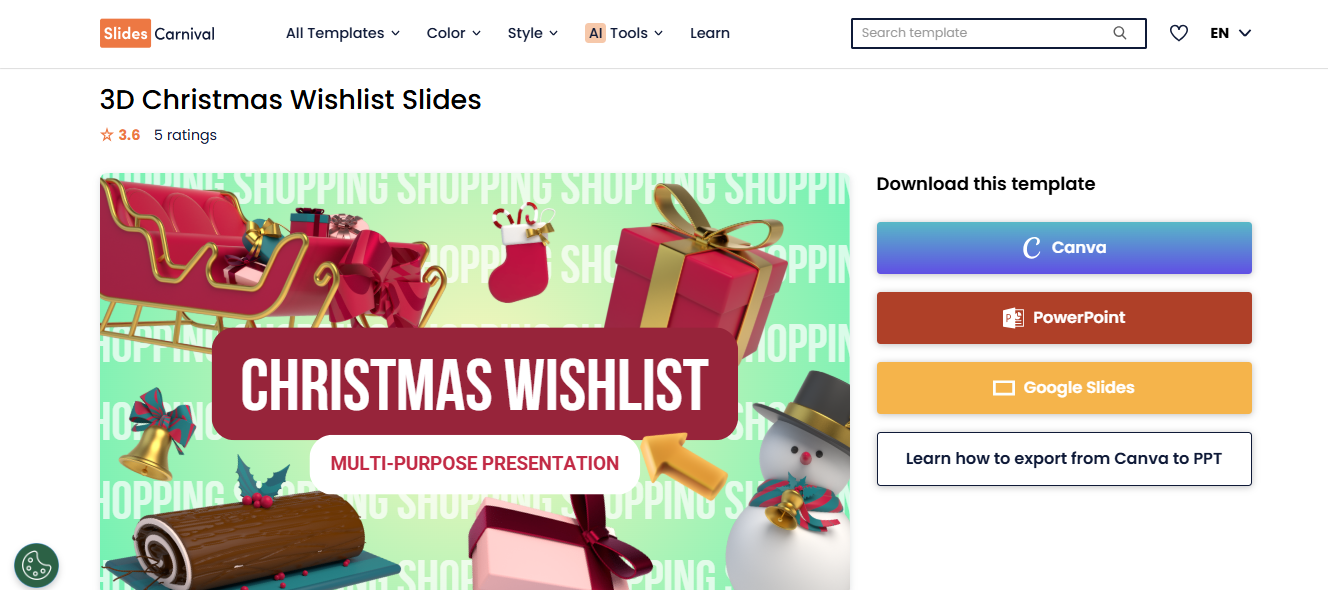Screen dimensions: 1328x590
Task: Open the EN language selector
Action: click(x=1230, y=33)
